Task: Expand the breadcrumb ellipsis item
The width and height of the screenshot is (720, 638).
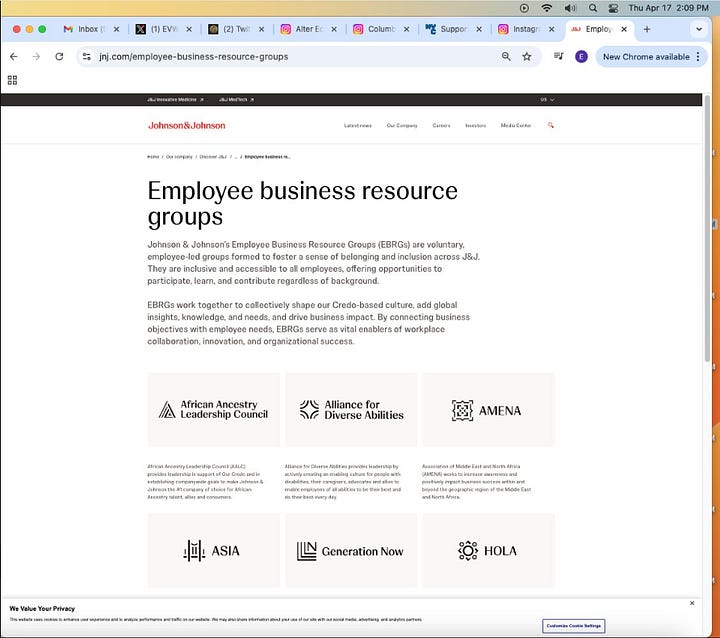Action: (236, 157)
